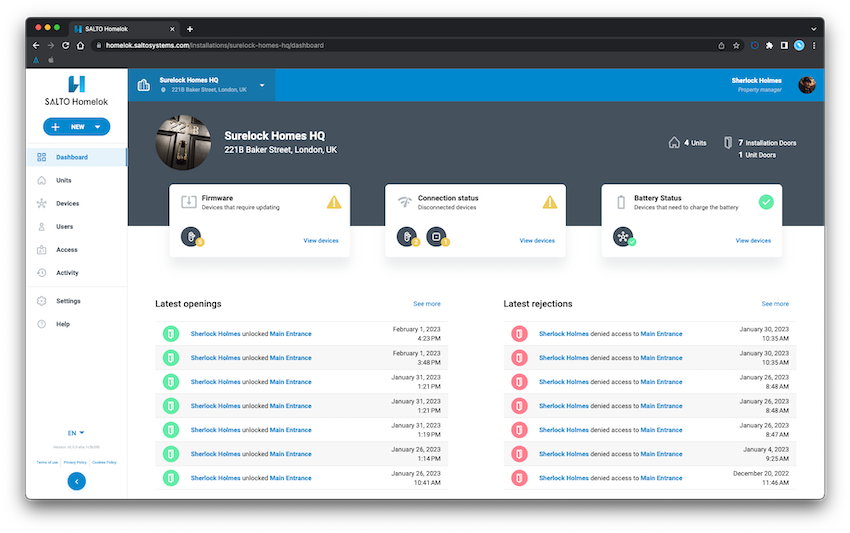Open Main Entrance in the 11:46 AM rejection
The width and height of the screenshot is (850, 533).
(661, 478)
